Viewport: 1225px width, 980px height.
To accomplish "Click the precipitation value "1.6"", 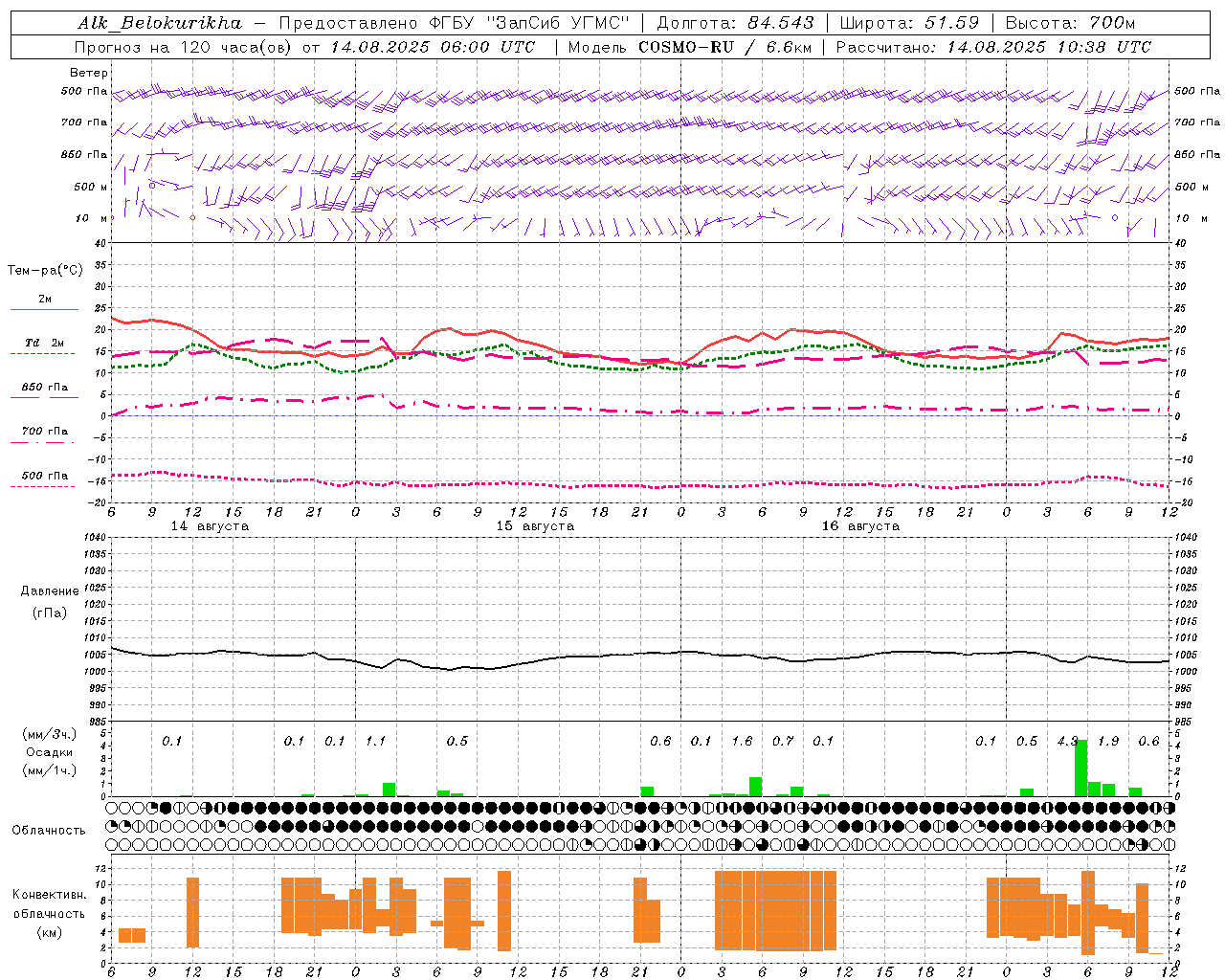I will coord(742,741).
